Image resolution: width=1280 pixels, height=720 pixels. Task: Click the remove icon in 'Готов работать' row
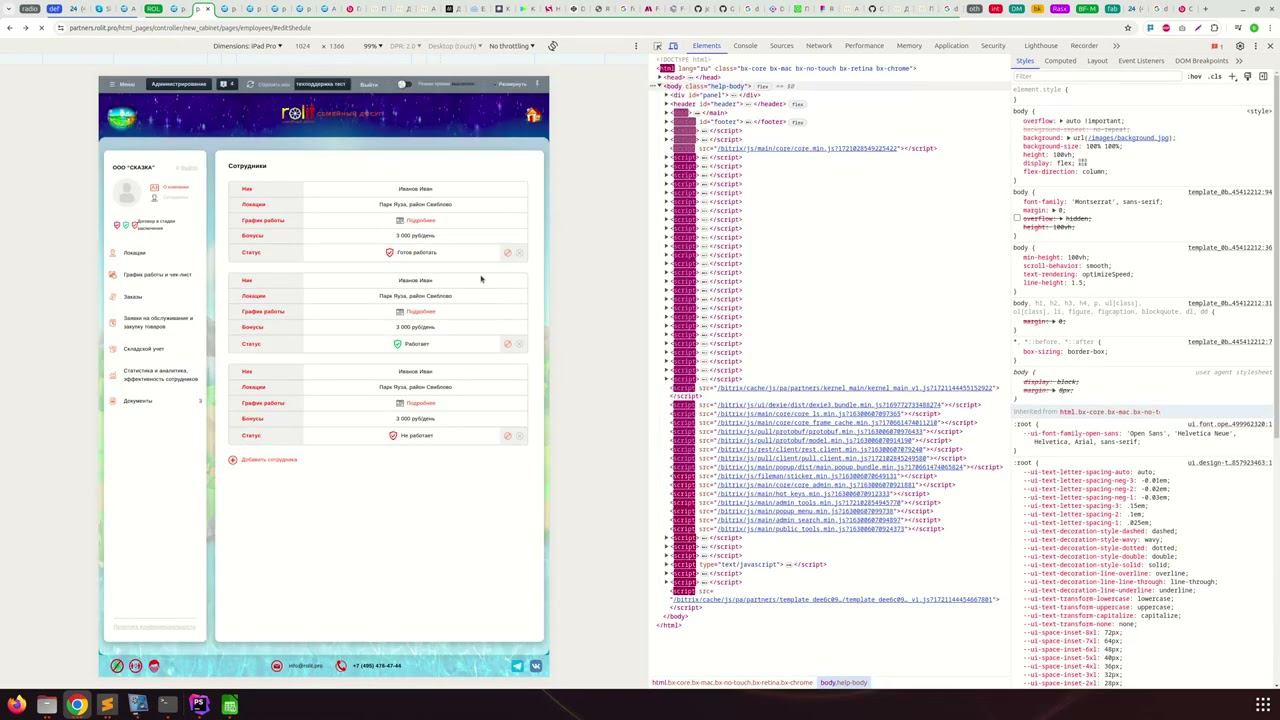pos(519,253)
